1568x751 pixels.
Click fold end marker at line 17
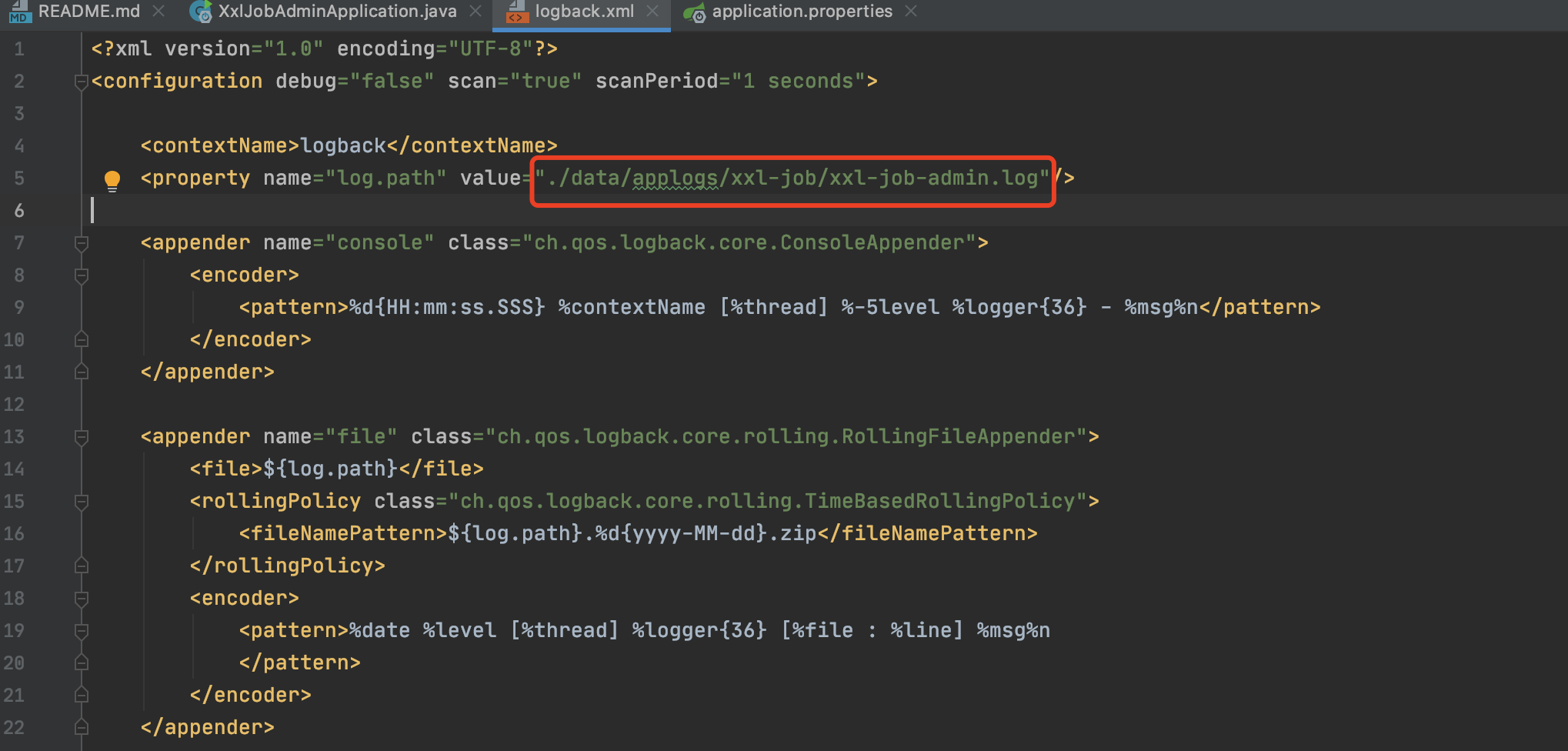click(82, 566)
